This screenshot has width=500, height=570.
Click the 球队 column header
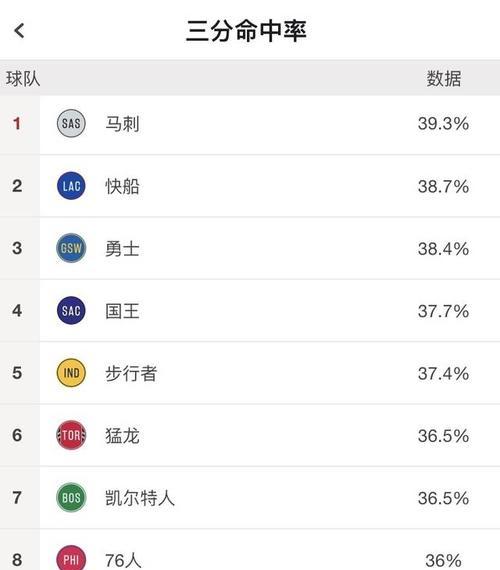pyautogui.click(x=23, y=79)
